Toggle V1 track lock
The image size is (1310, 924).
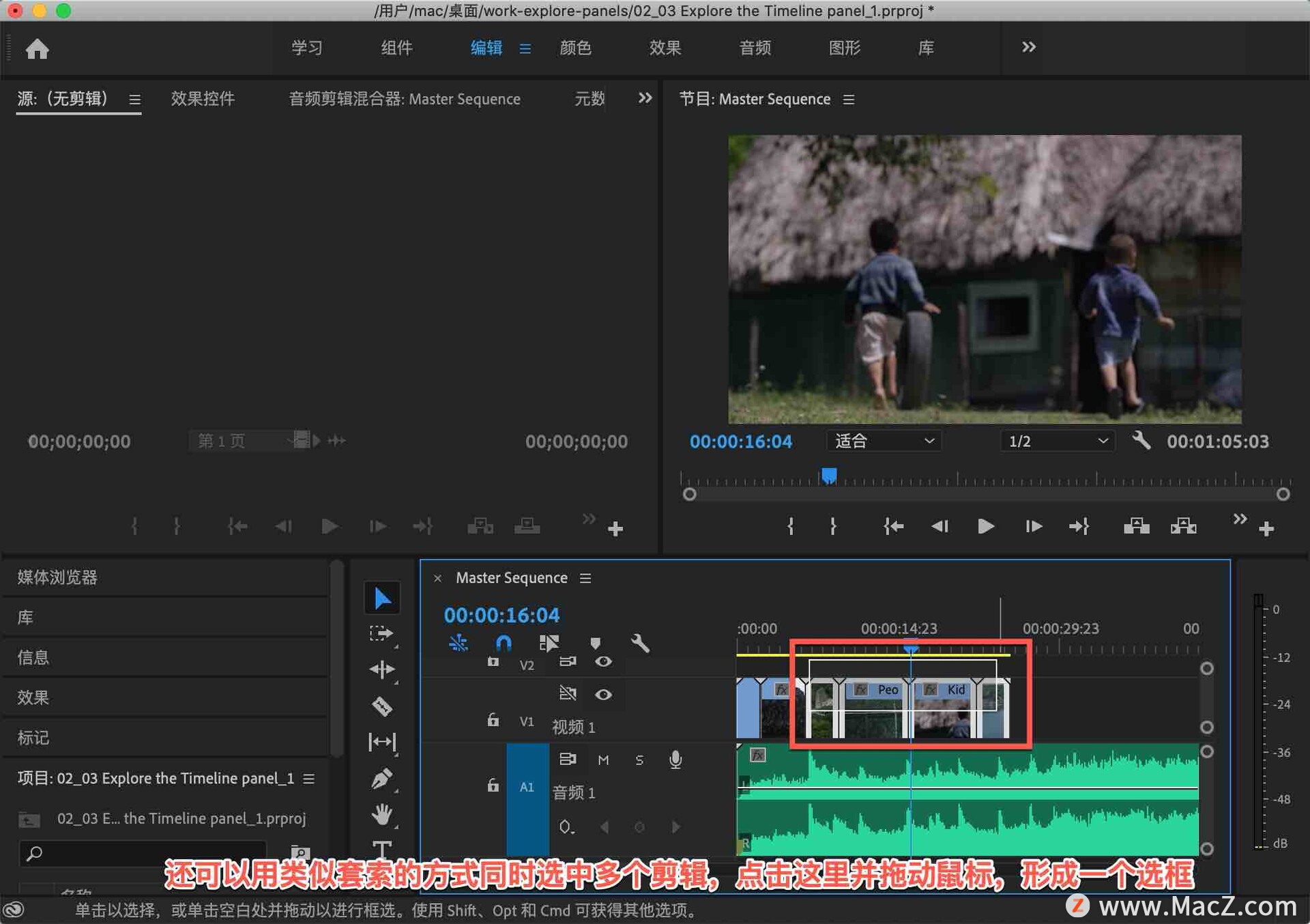pos(493,720)
